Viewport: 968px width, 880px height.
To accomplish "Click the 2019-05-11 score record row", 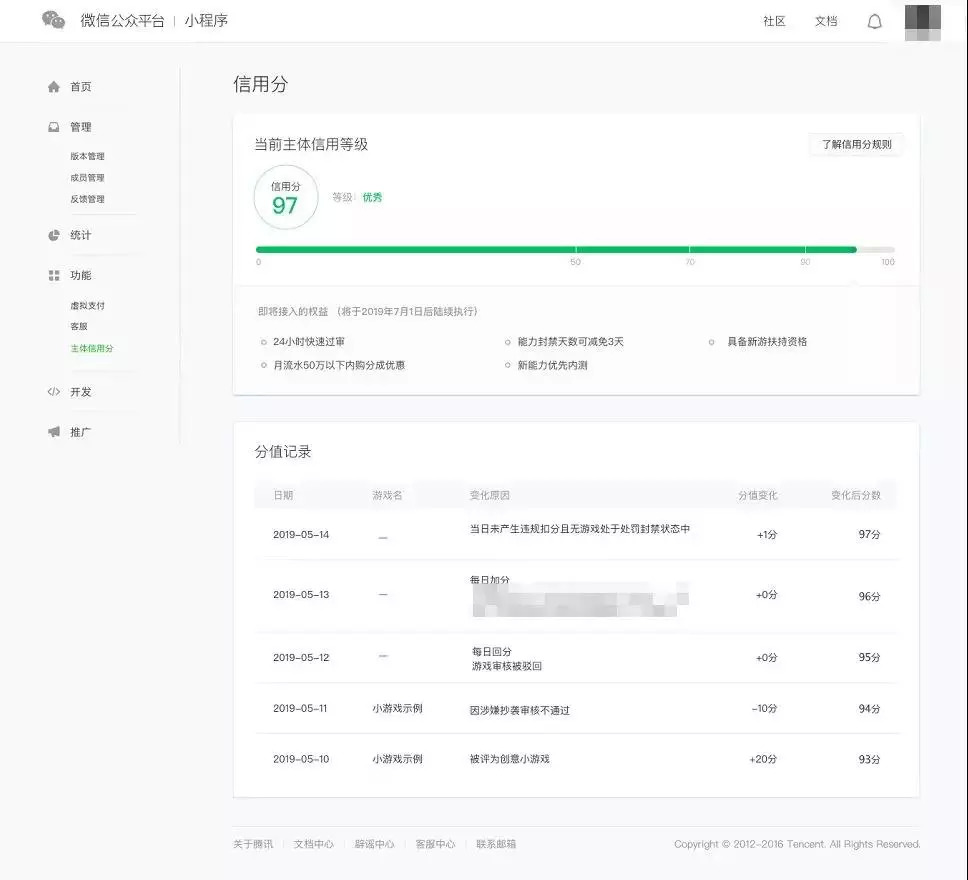I will click(x=575, y=709).
